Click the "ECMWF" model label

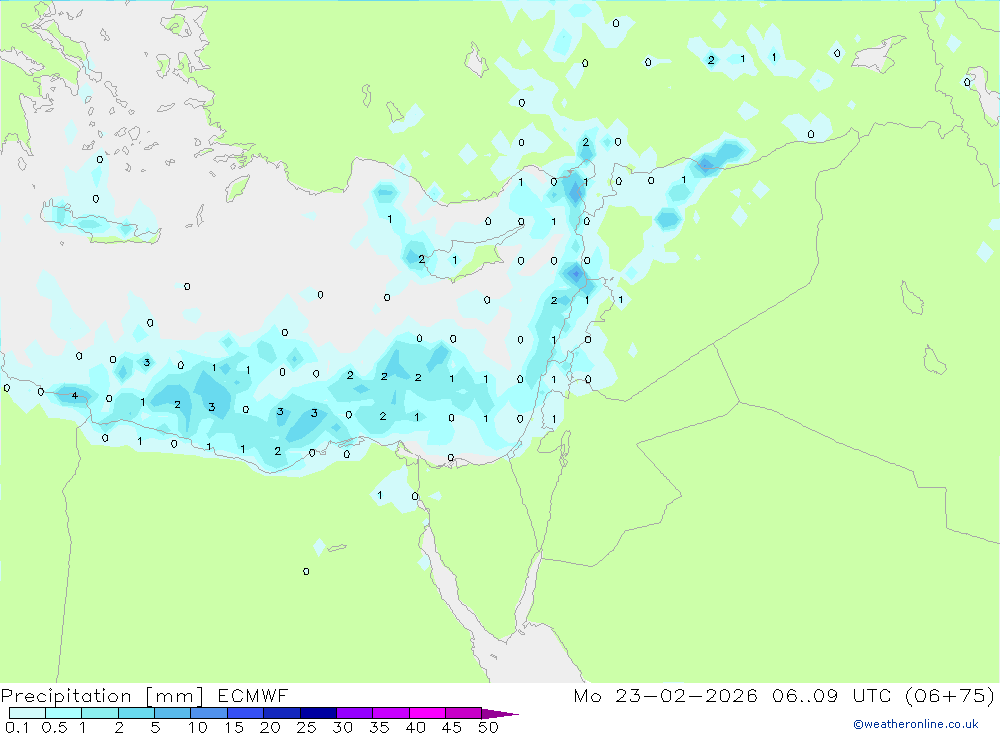click(253, 695)
